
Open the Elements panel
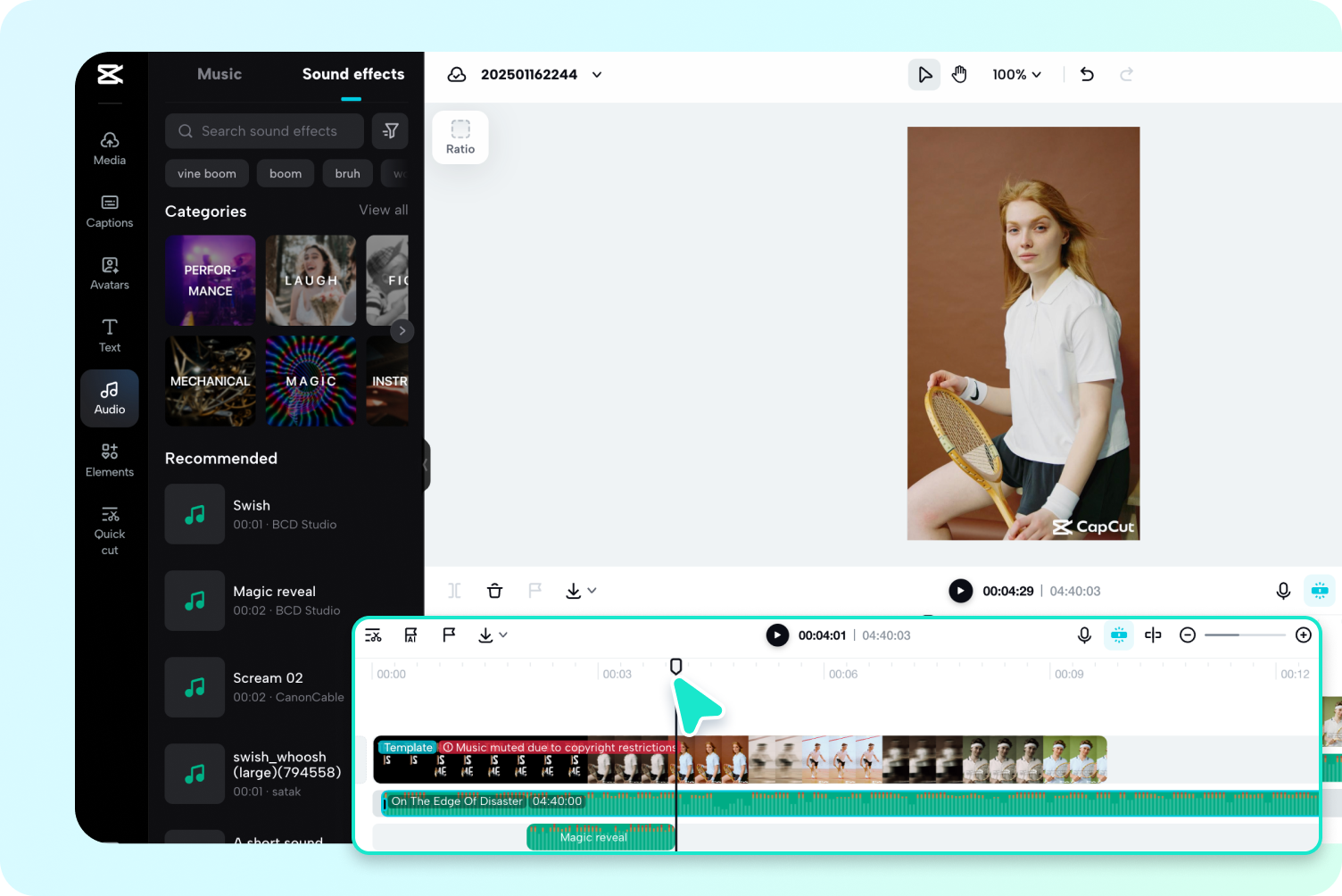pyautogui.click(x=109, y=459)
